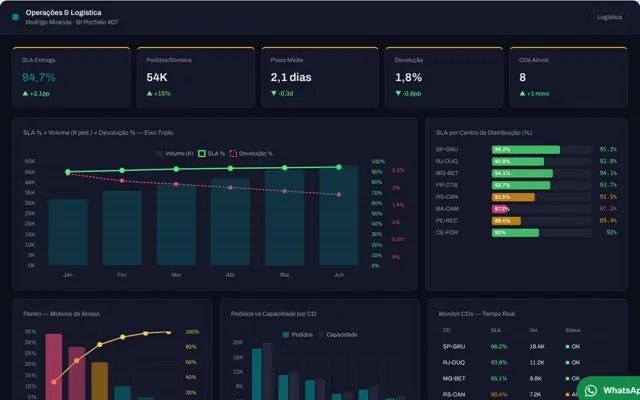Click the BA-CAM 87.2% pink bar

(499, 209)
